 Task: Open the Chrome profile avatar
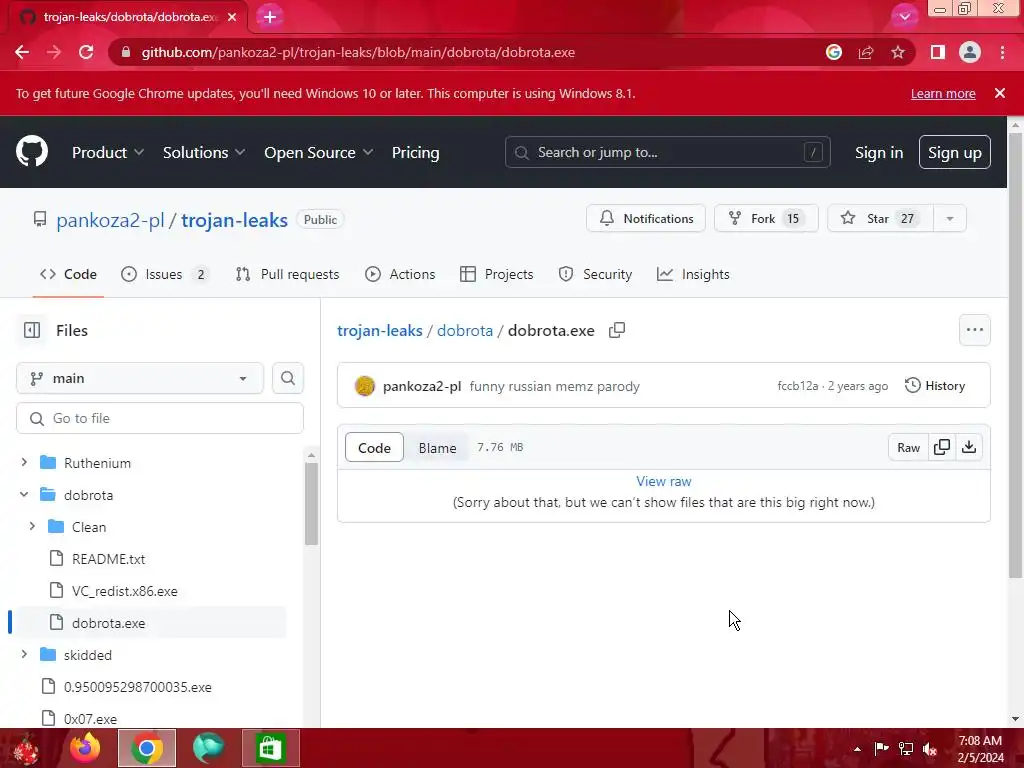click(x=970, y=52)
